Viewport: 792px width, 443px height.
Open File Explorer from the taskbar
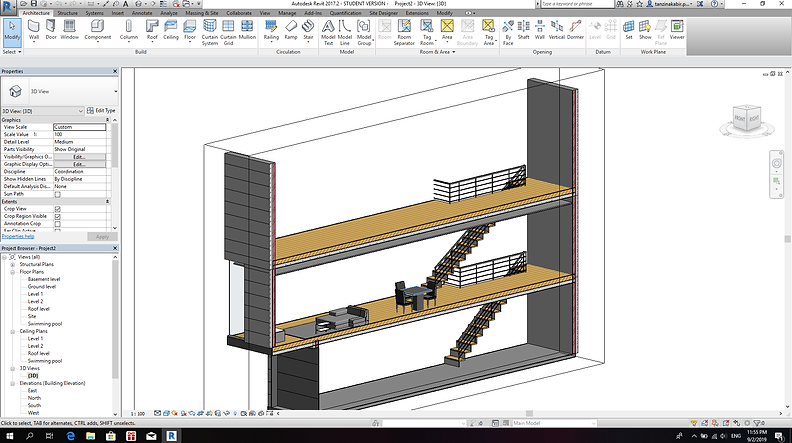click(90, 435)
